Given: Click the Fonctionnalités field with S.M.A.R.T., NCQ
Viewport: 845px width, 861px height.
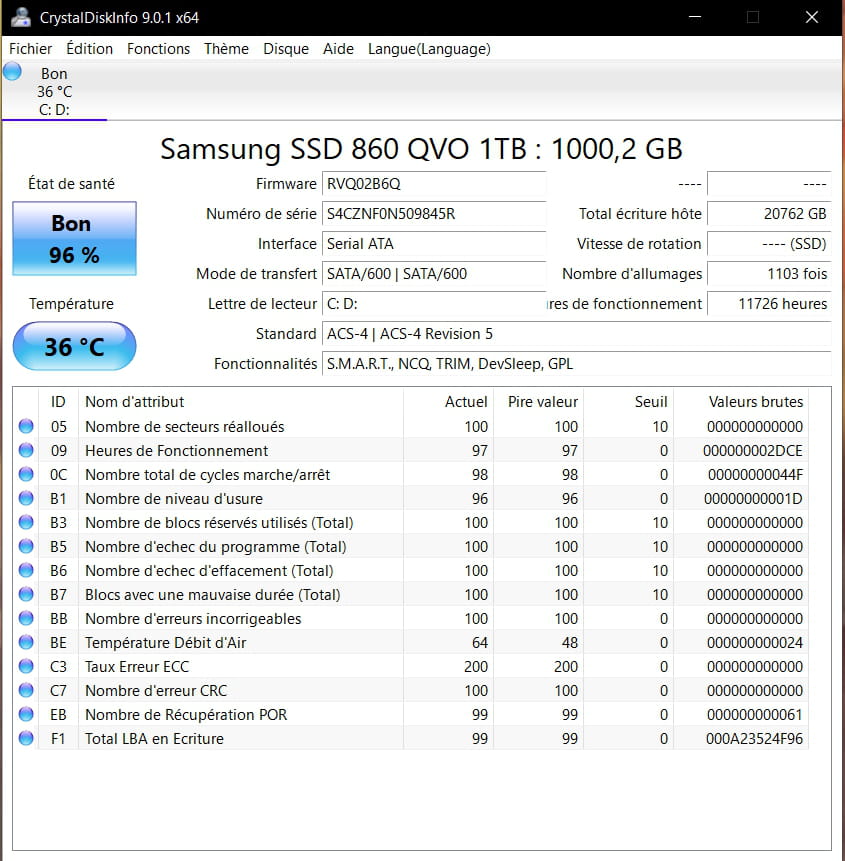Looking at the screenshot, I should 577,364.
